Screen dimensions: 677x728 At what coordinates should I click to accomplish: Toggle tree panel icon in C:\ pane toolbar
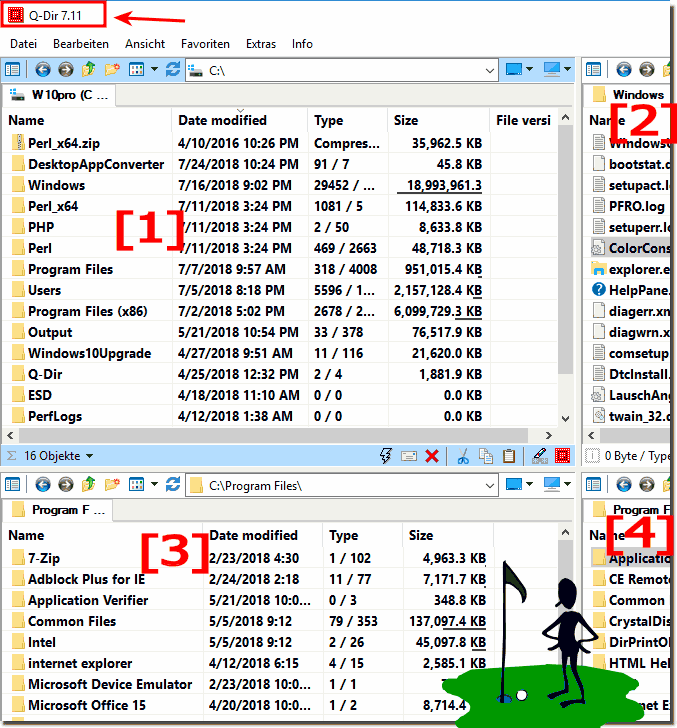[13, 70]
